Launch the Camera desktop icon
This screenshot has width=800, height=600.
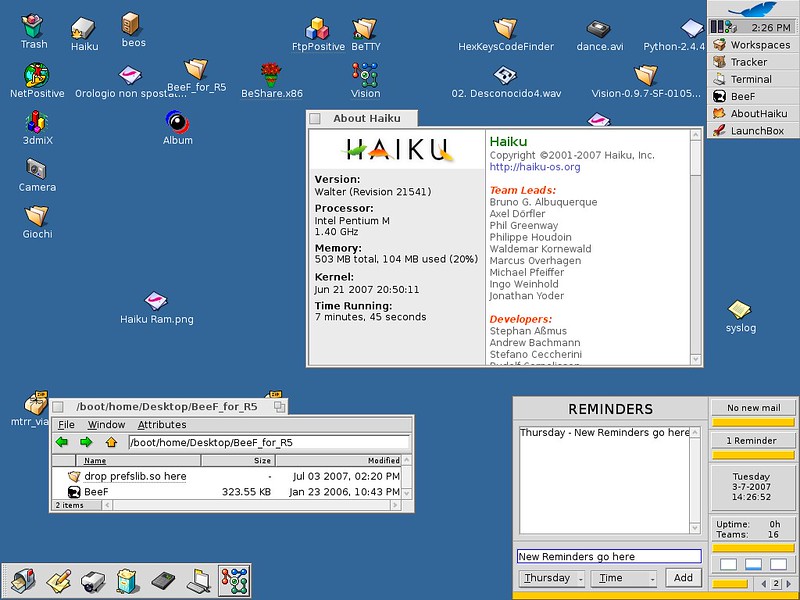(36, 169)
